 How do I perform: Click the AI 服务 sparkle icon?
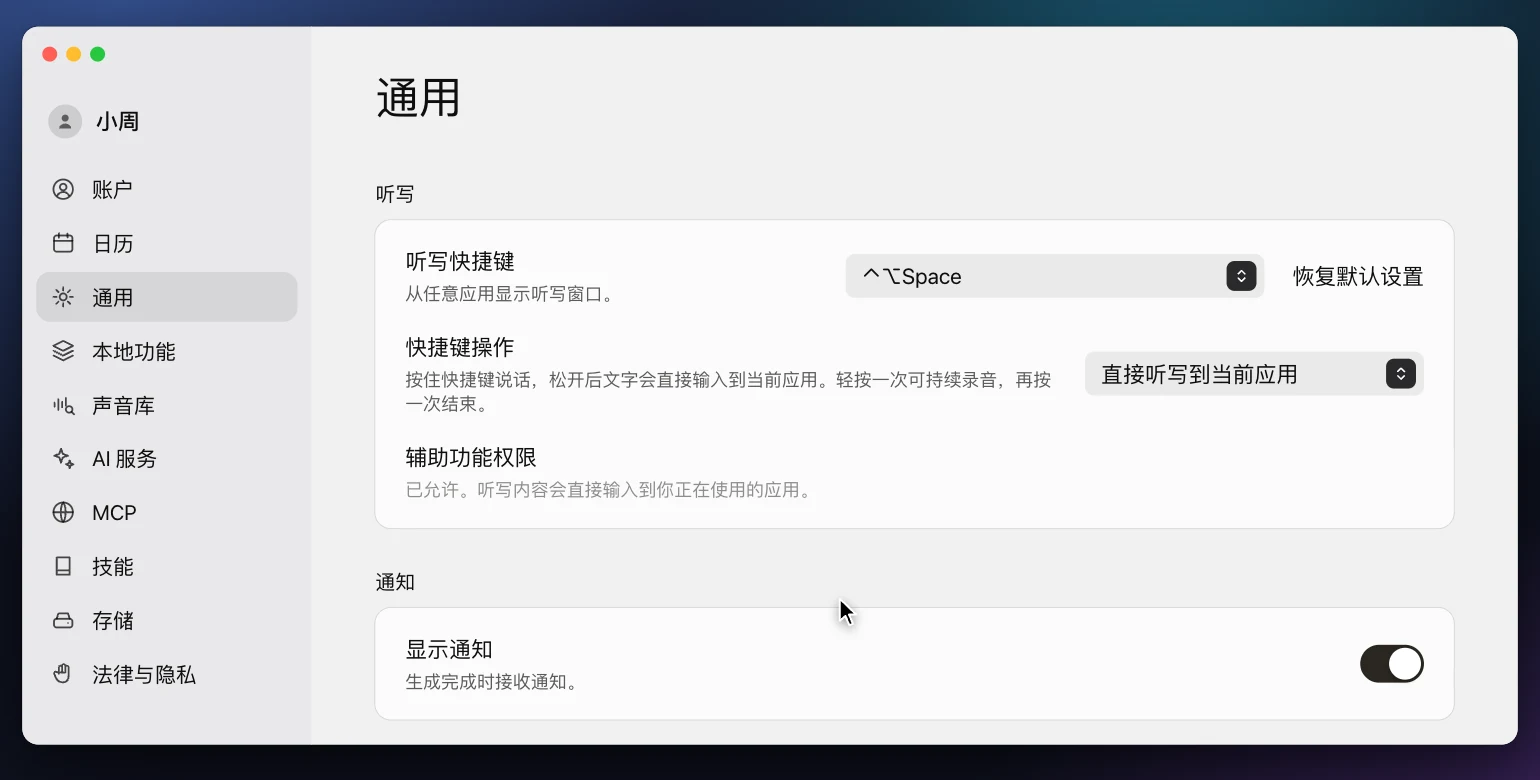tap(63, 459)
